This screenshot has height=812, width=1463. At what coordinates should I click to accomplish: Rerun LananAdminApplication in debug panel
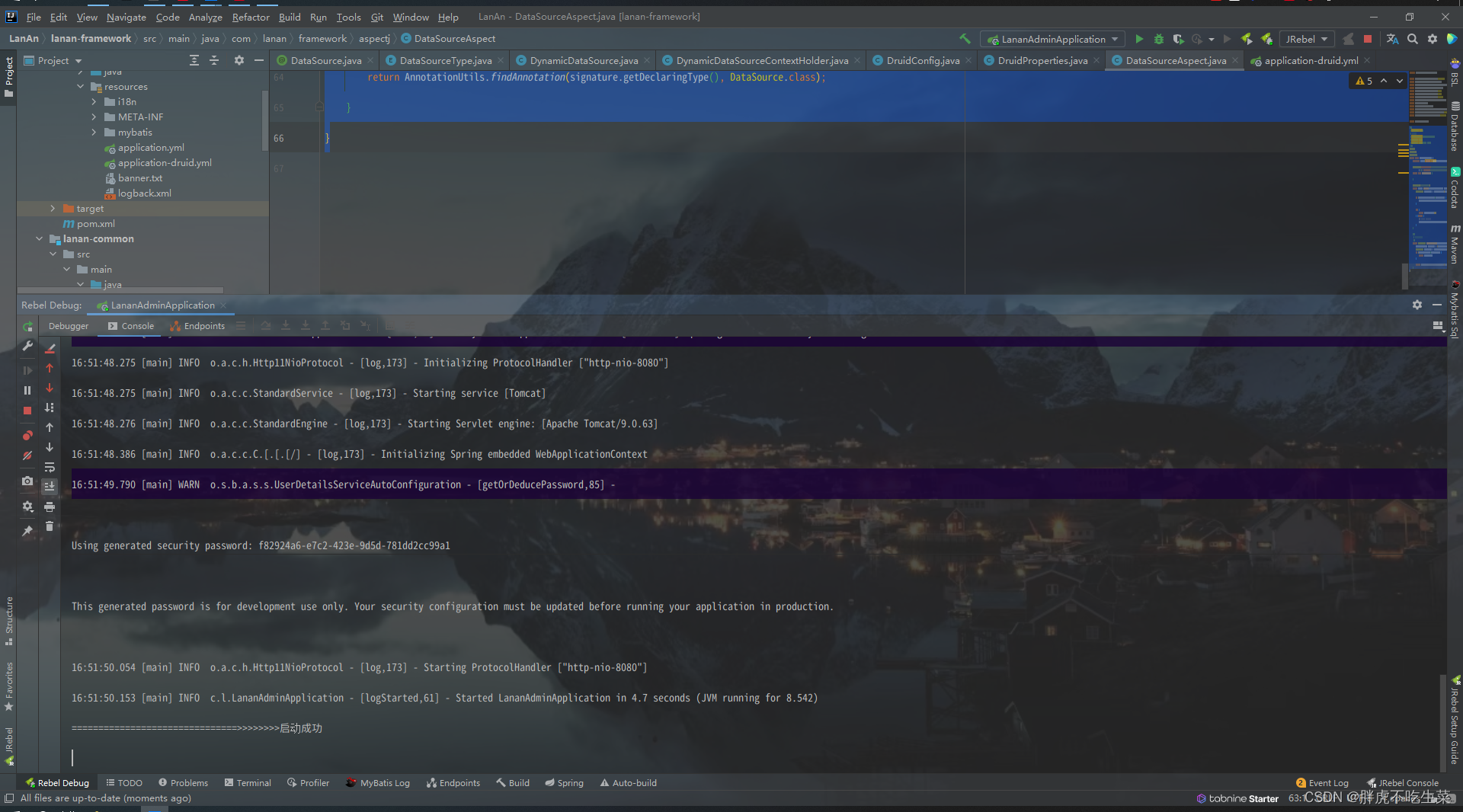(27, 326)
